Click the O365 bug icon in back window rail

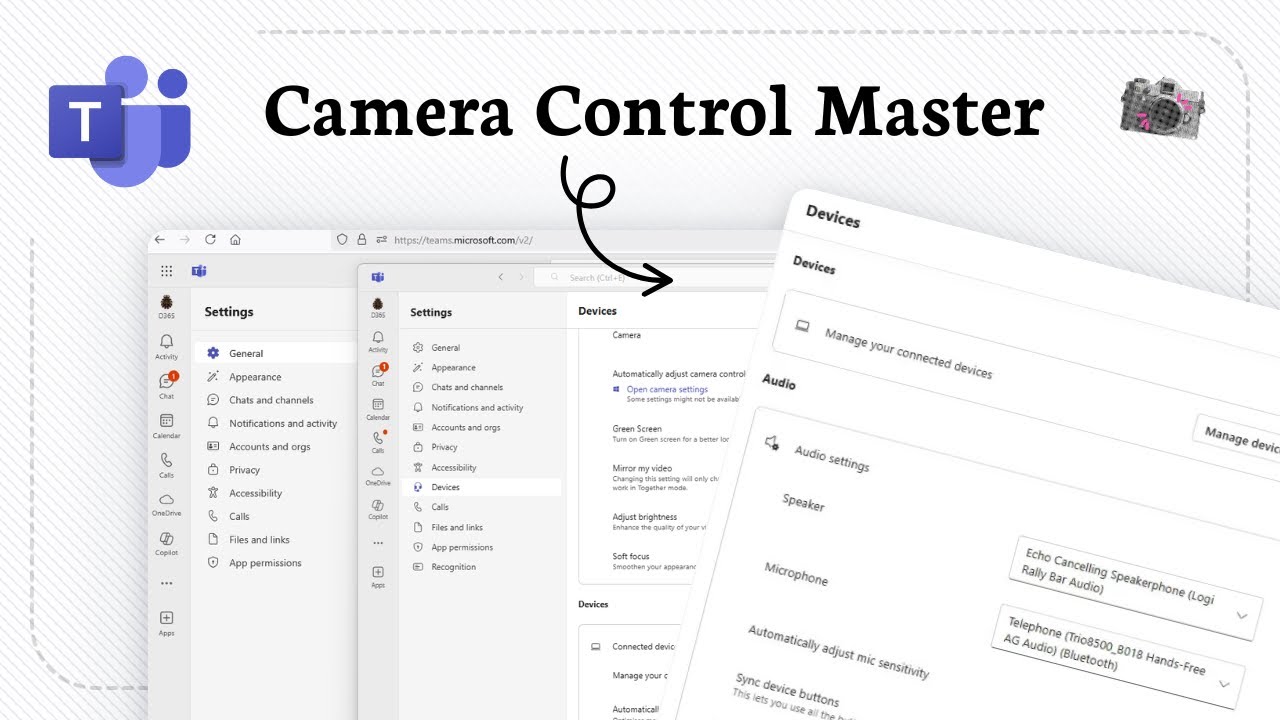pyautogui.click(x=166, y=305)
